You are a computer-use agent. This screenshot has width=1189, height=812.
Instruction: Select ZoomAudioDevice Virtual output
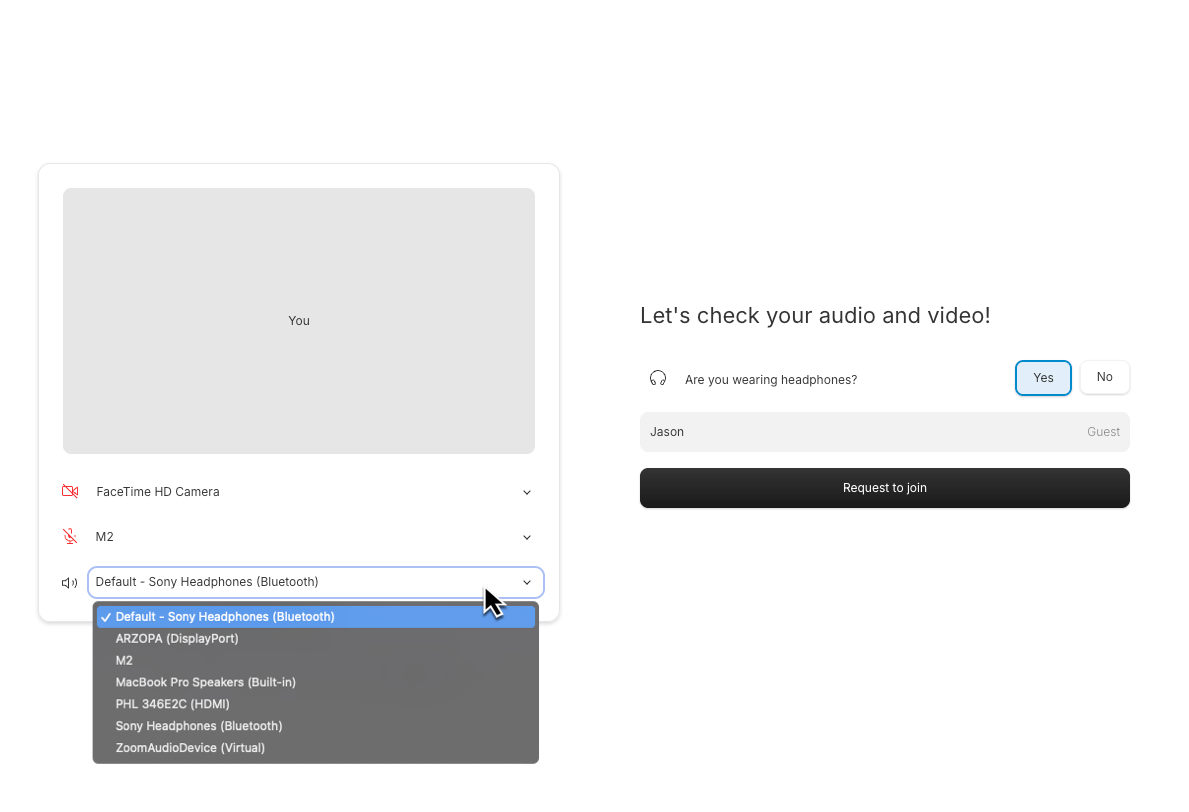click(x=189, y=747)
